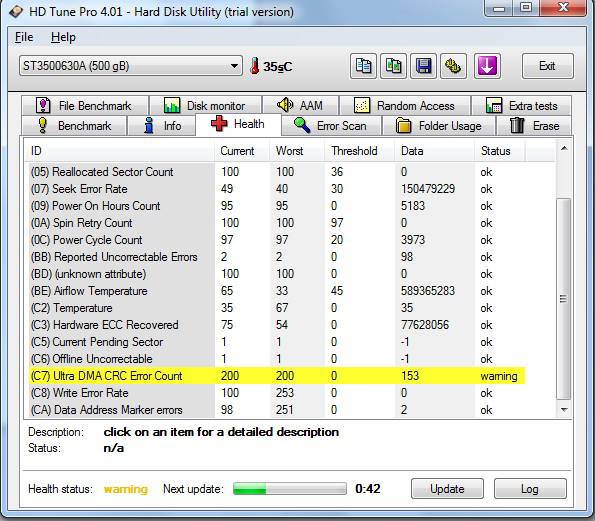Screen dimensions: 595x521
Task: Click the Log button
Action: (x=530, y=489)
